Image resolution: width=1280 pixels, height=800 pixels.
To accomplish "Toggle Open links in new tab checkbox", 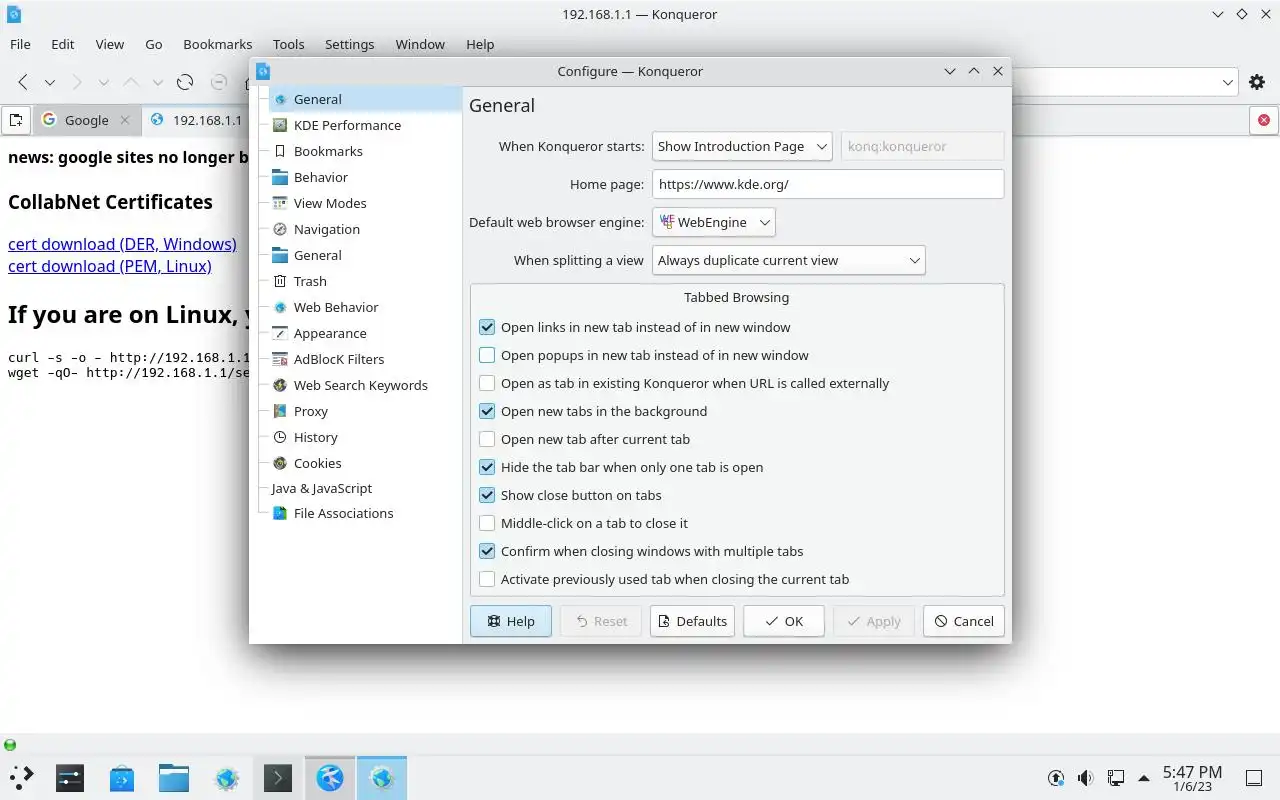I will [x=487, y=327].
